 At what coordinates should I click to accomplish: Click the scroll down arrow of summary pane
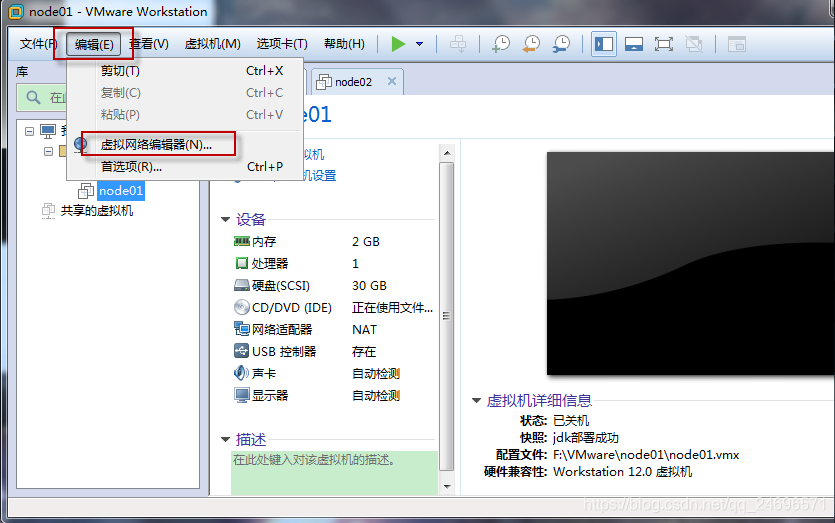click(447, 486)
